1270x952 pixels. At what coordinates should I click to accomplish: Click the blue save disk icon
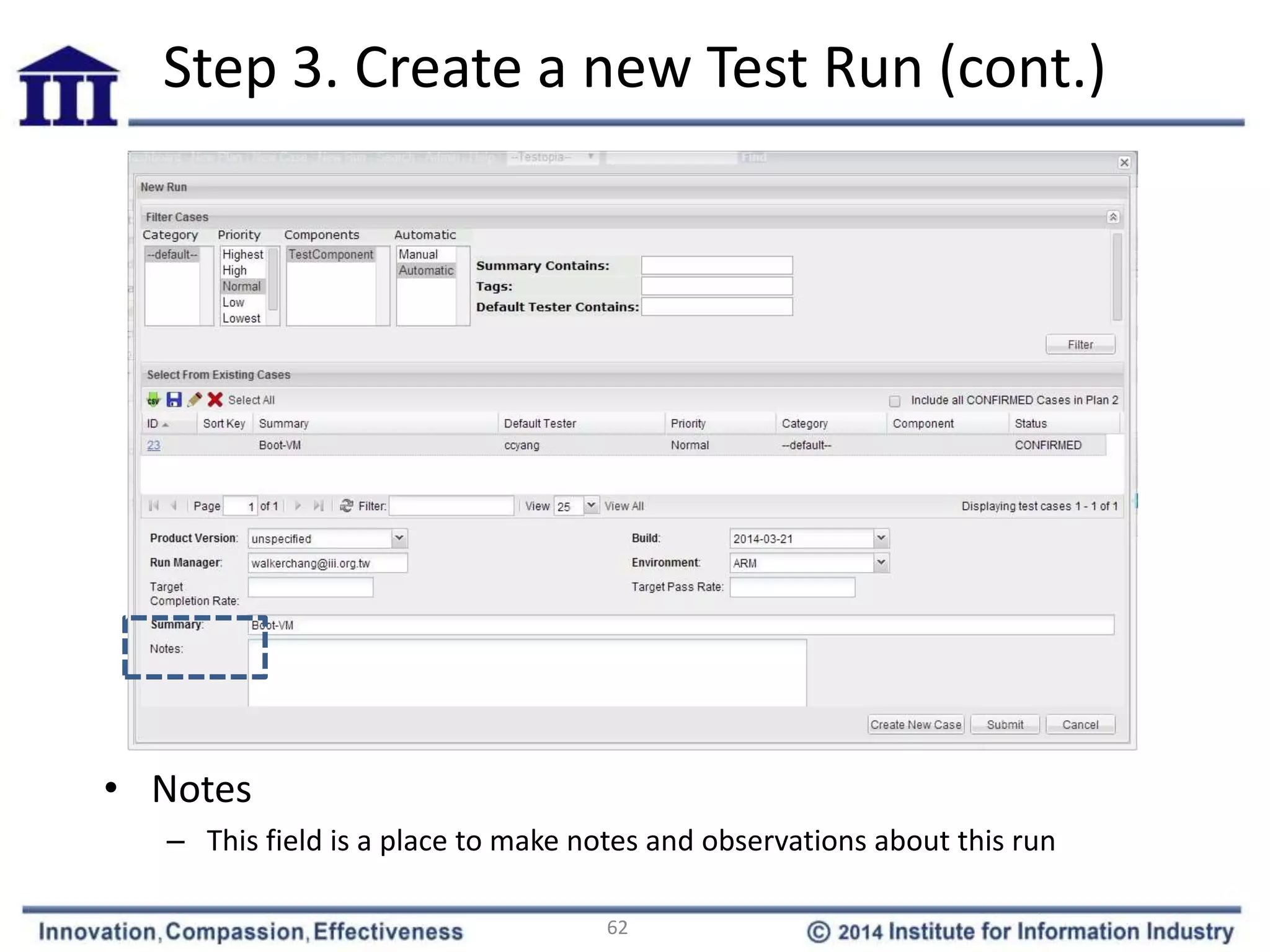[x=174, y=400]
